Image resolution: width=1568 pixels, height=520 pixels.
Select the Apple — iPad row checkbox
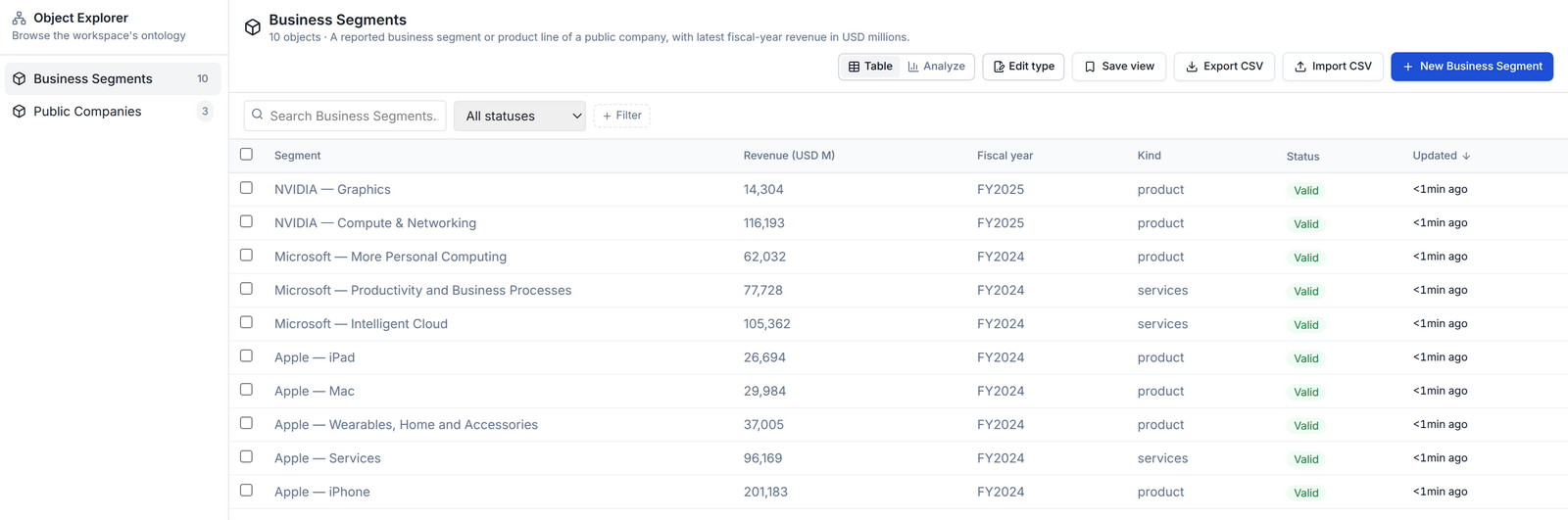[246, 355]
